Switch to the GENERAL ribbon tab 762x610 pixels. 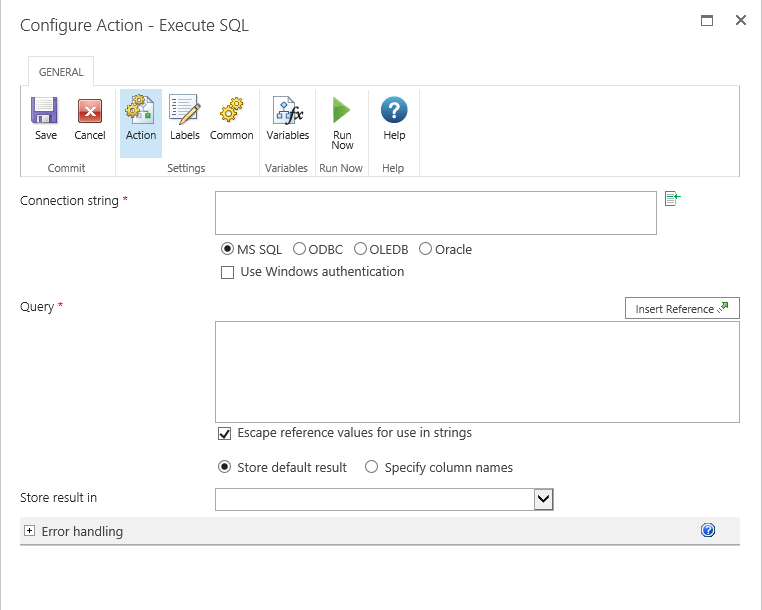click(61, 72)
